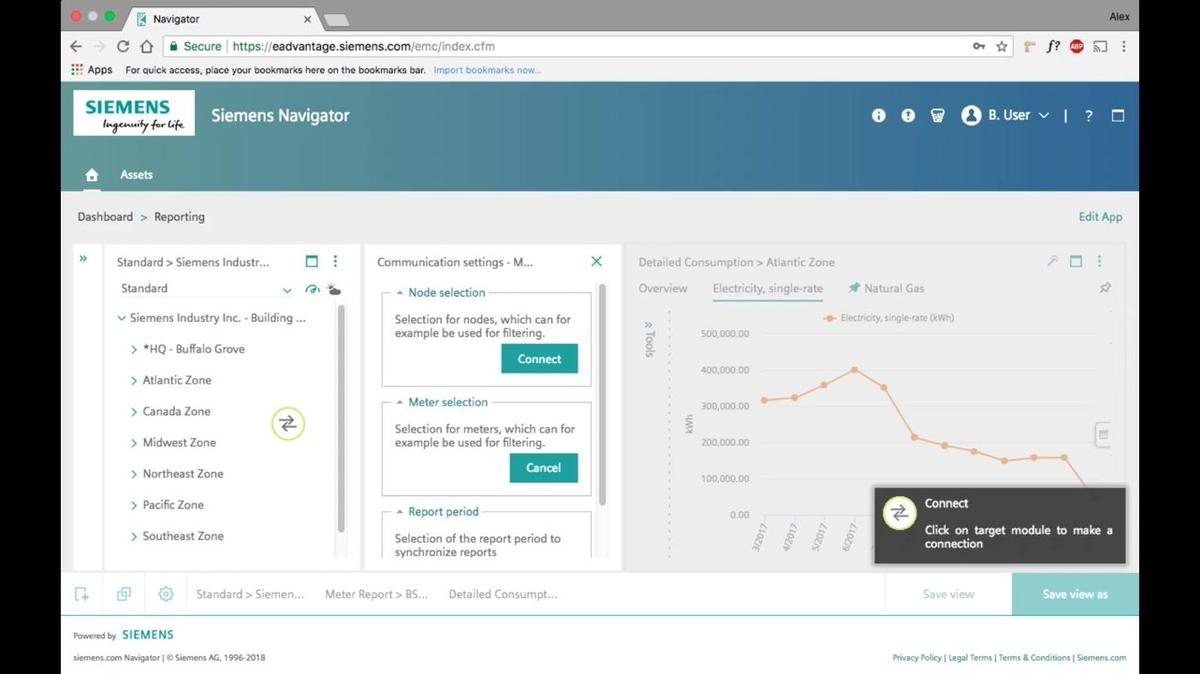Image resolution: width=1200 pixels, height=674 pixels.
Task: Open the Import bookmarks now link
Action: click(487, 70)
